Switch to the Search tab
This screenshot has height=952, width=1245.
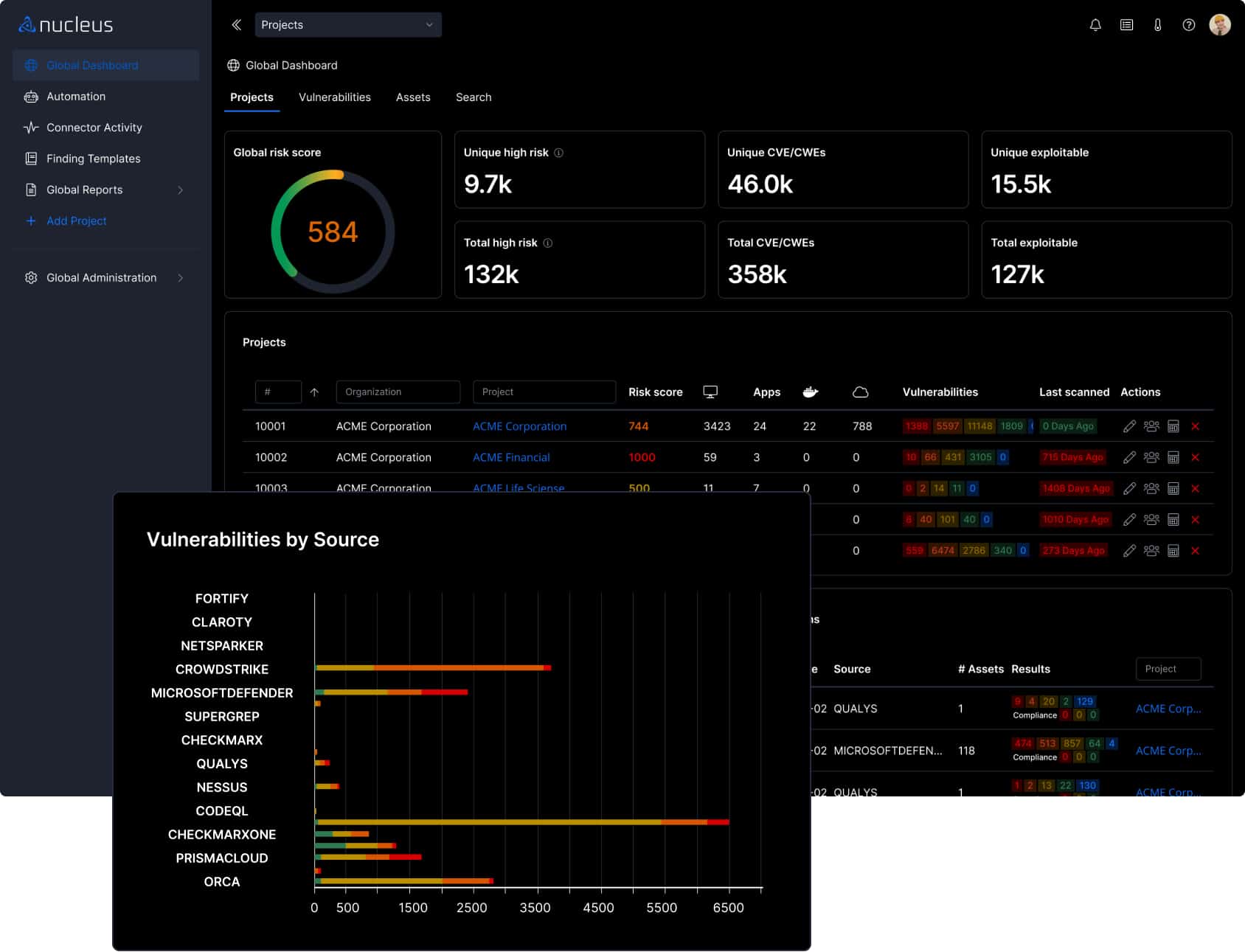coord(474,97)
